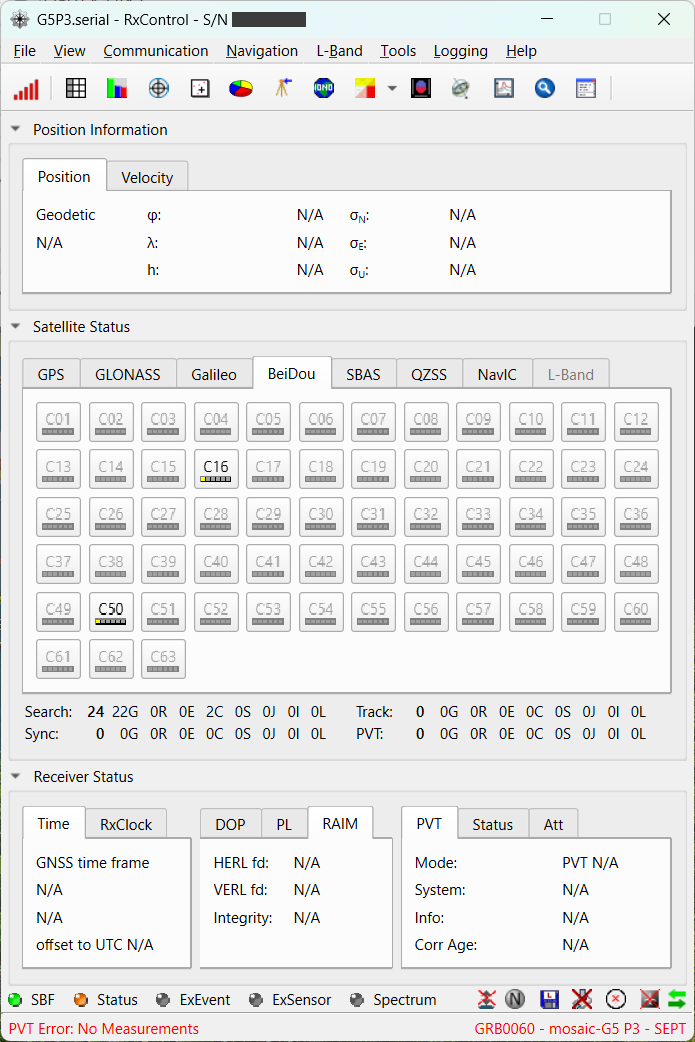The image size is (695, 1042).
Task: Switch to the Velocity tab
Action: pos(147,177)
